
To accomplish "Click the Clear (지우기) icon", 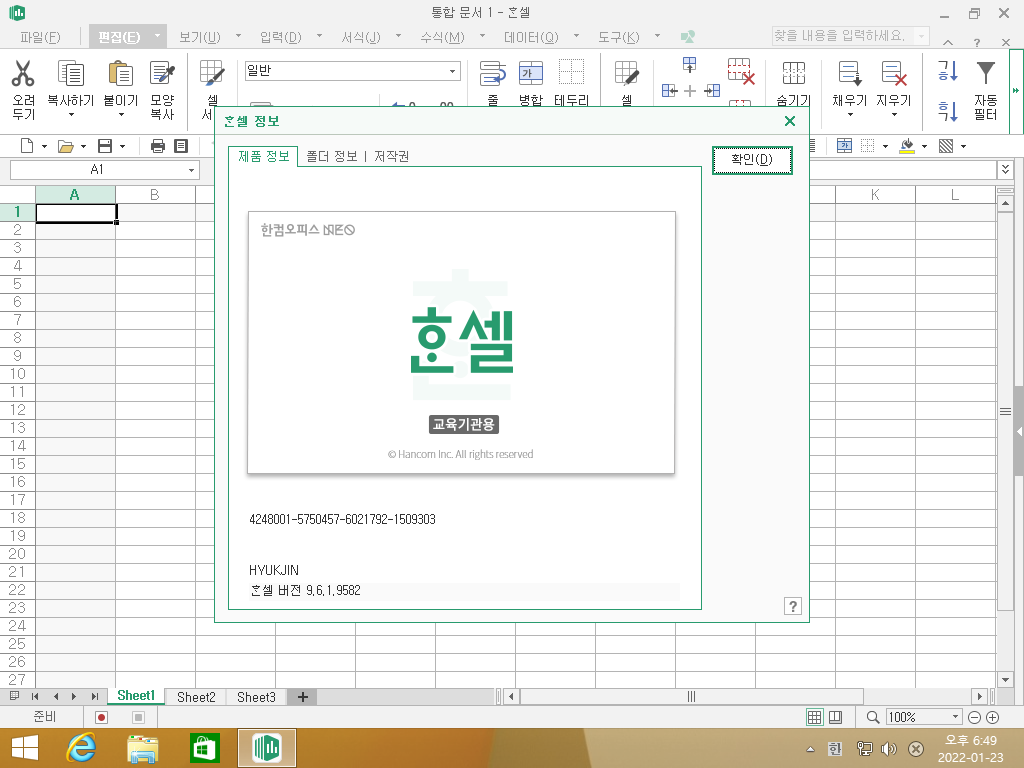I will point(893,73).
